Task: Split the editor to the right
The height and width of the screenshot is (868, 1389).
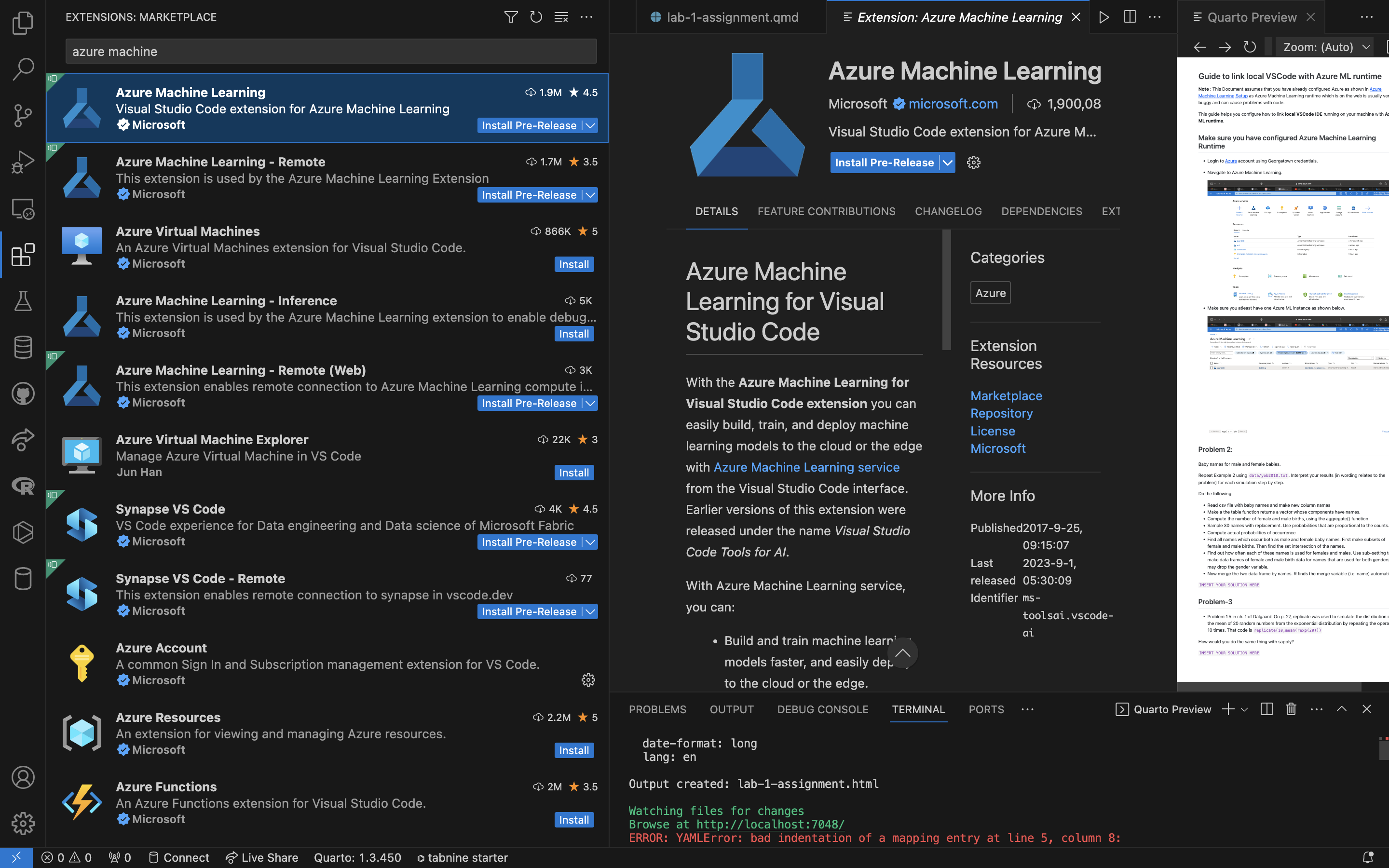Action: (x=1130, y=17)
